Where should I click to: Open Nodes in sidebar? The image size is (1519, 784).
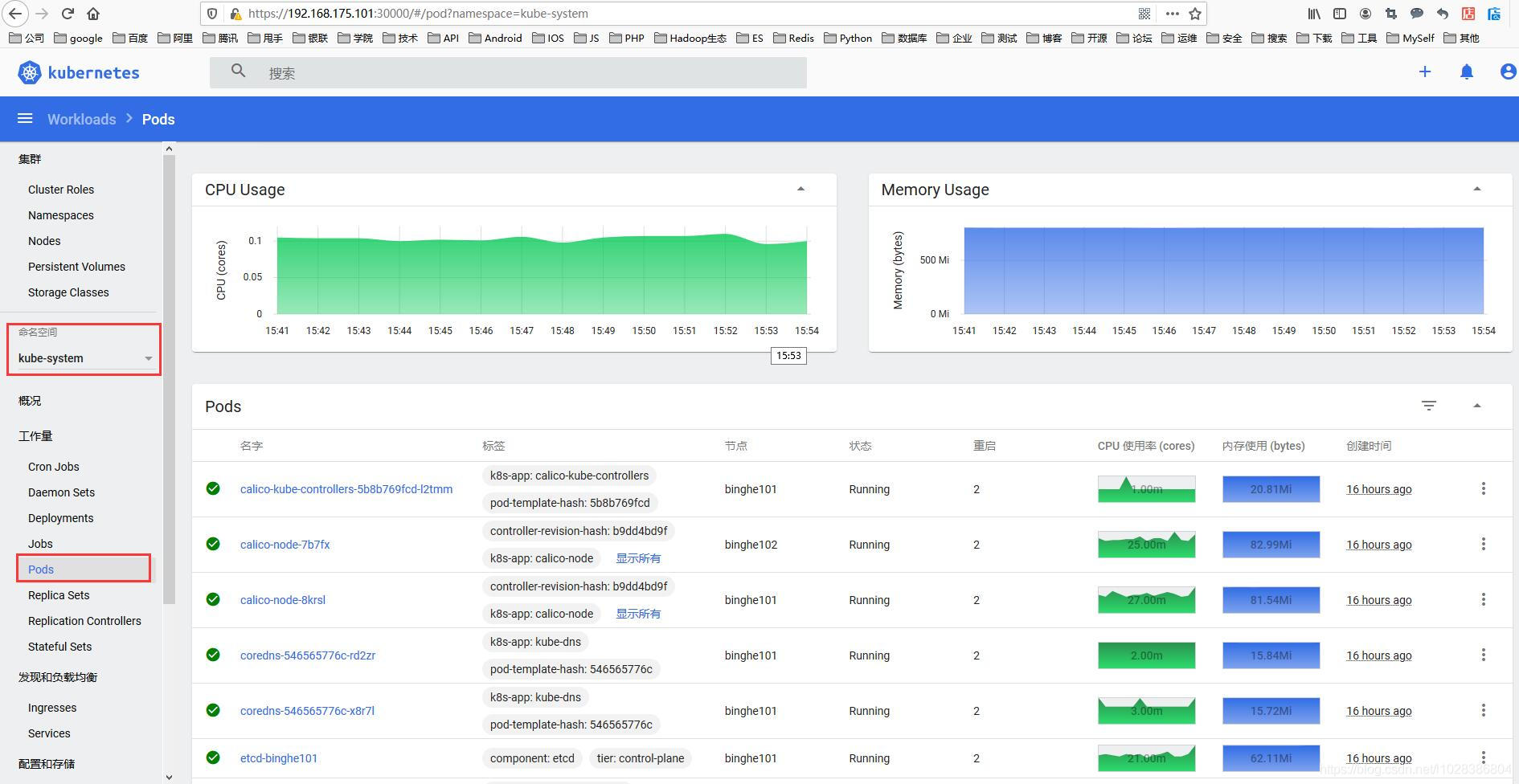[44, 241]
